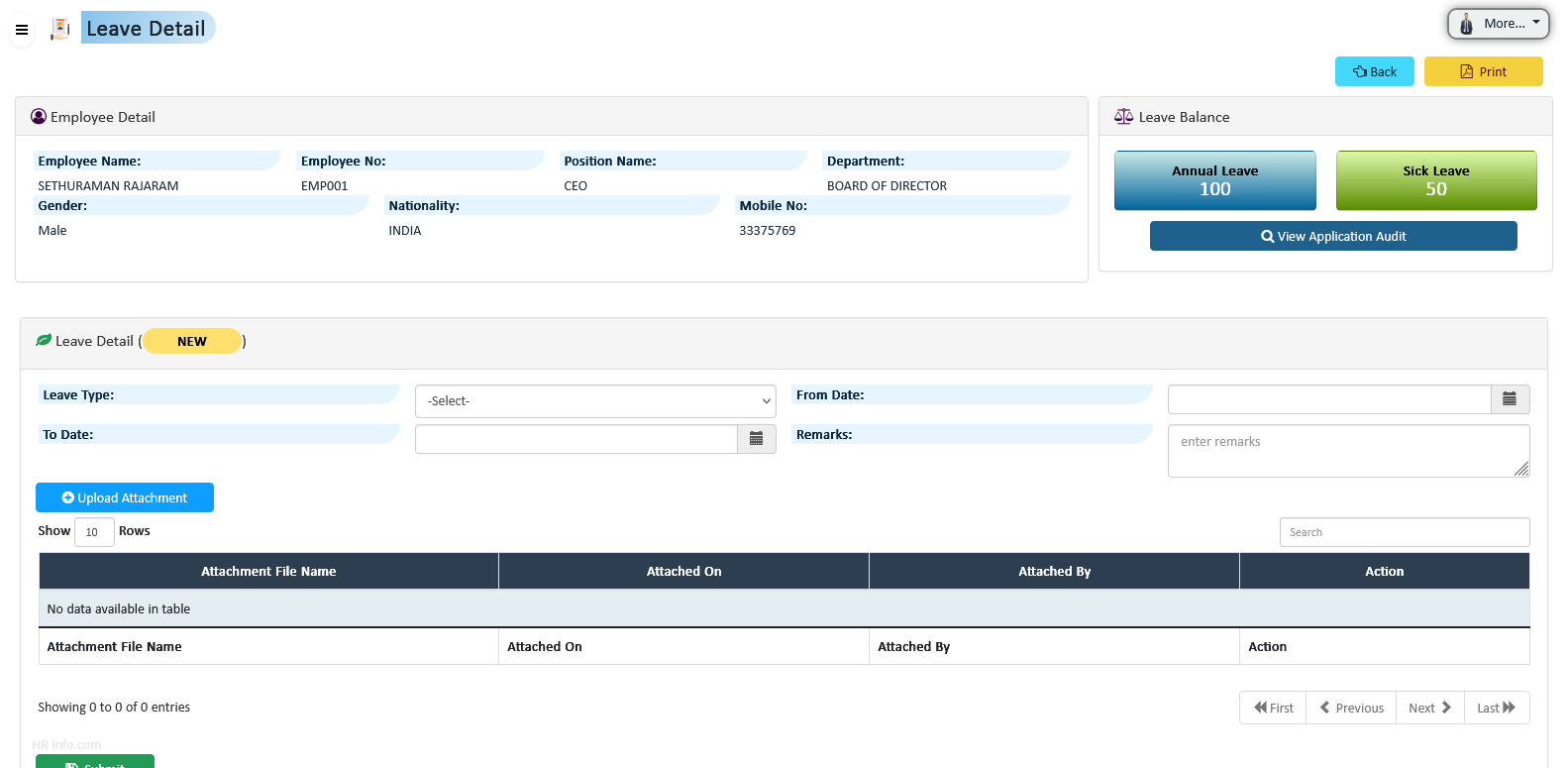The image size is (1568, 768).
Task: Select the Annual Leave balance tile
Action: (x=1214, y=180)
